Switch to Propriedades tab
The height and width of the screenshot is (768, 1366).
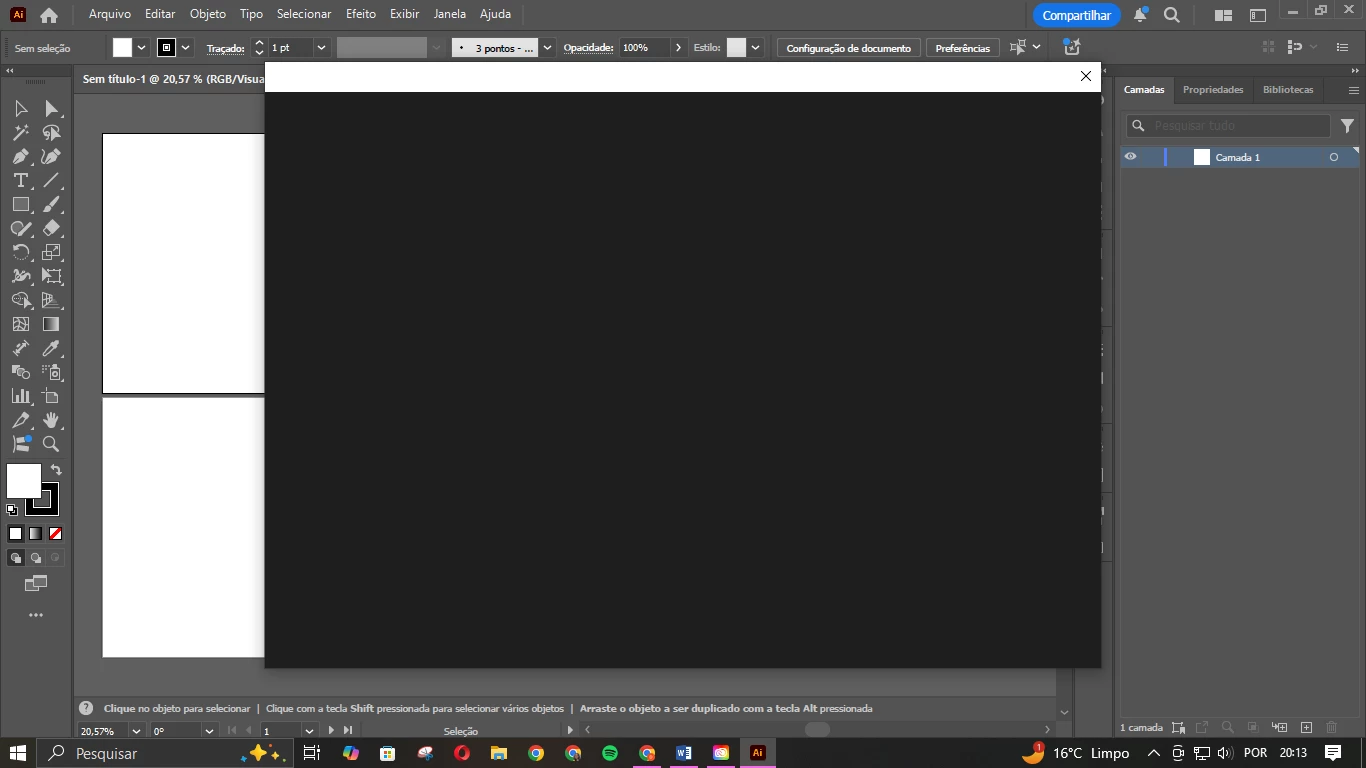click(x=1213, y=89)
